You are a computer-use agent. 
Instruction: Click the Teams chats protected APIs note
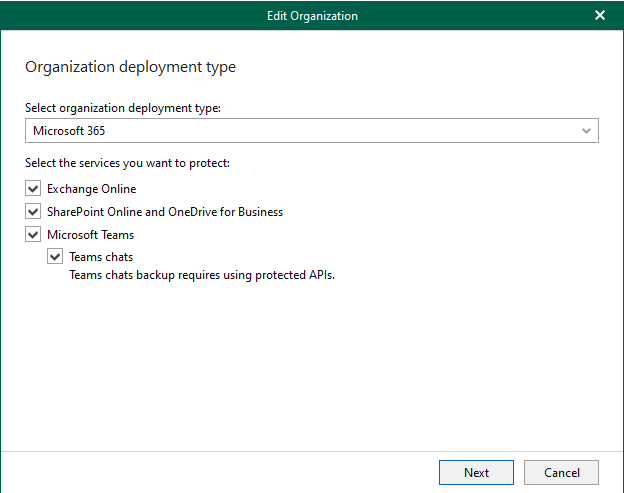202,275
